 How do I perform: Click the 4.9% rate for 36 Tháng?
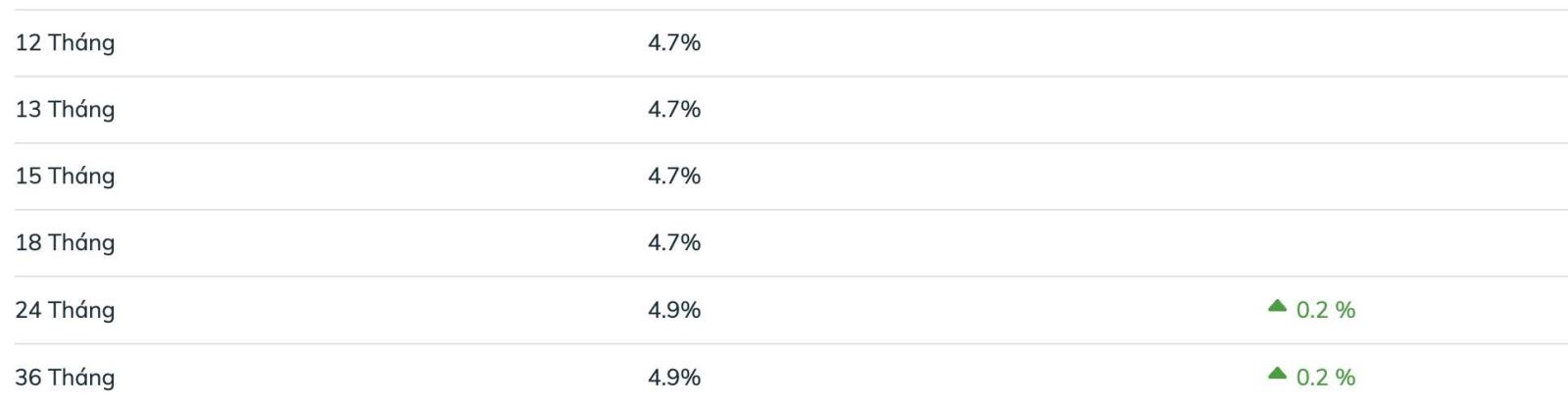point(674,377)
